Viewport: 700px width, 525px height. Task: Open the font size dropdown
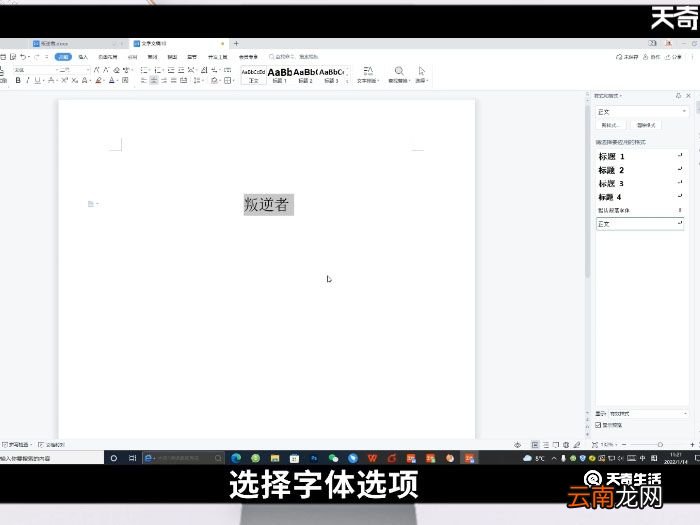point(74,70)
